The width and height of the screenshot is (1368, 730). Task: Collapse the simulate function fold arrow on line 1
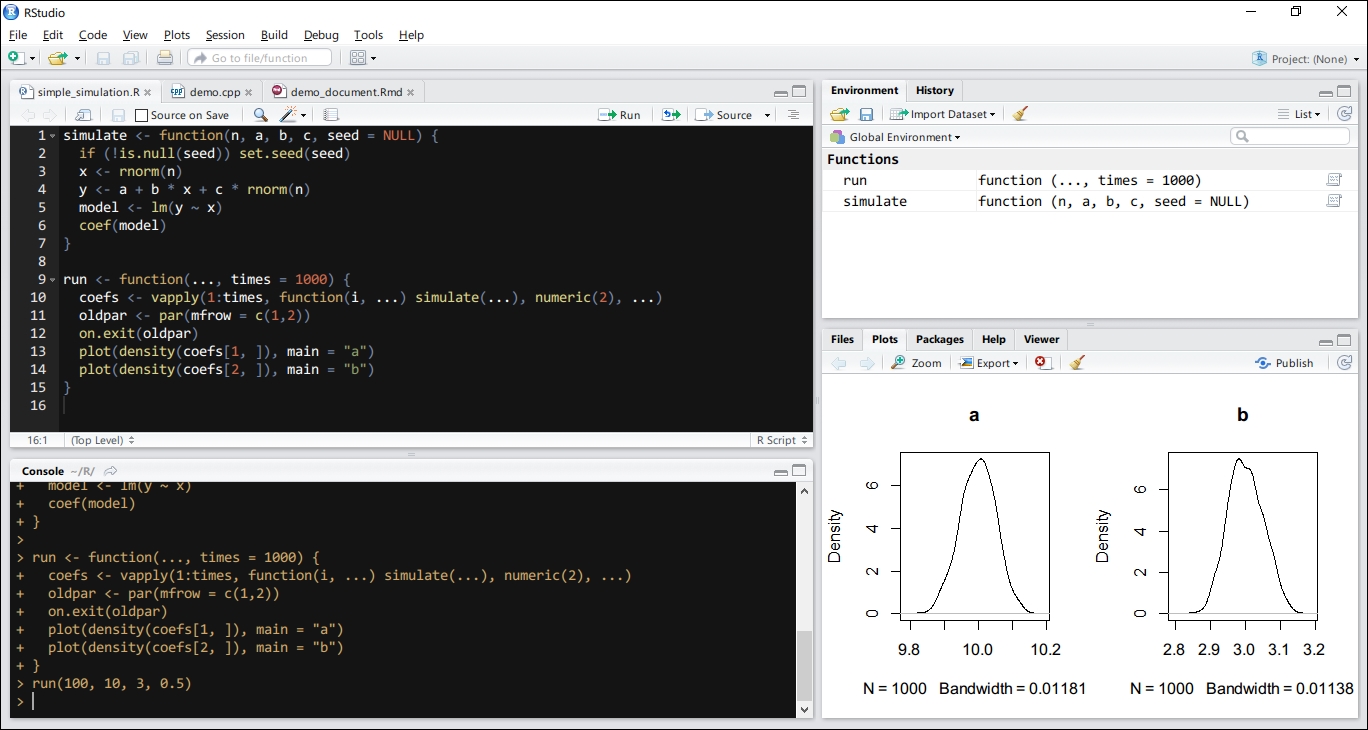(x=53, y=136)
